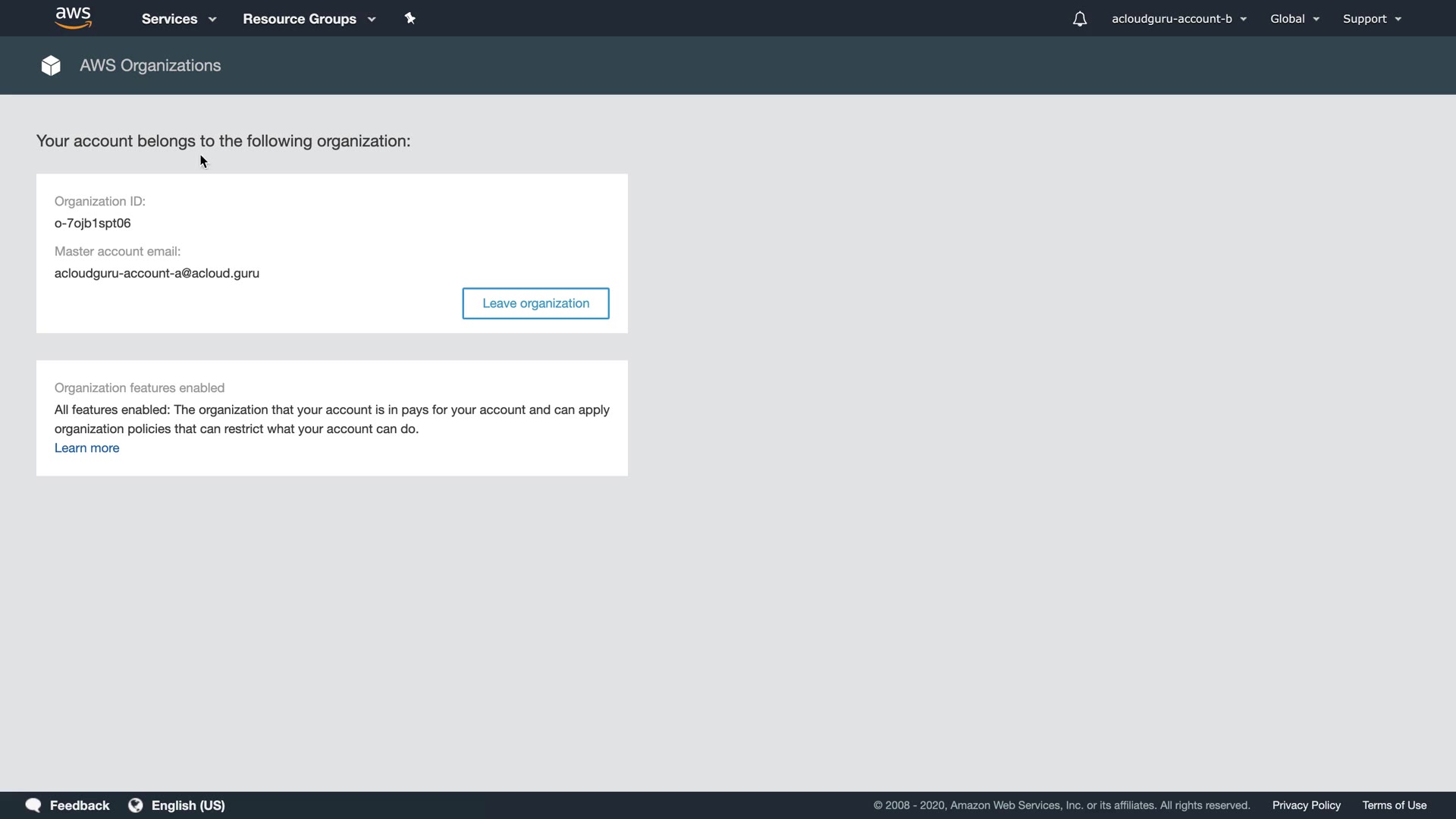This screenshot has height=819, width=1456.
Task: Click the master account email address
Action: 157,274
